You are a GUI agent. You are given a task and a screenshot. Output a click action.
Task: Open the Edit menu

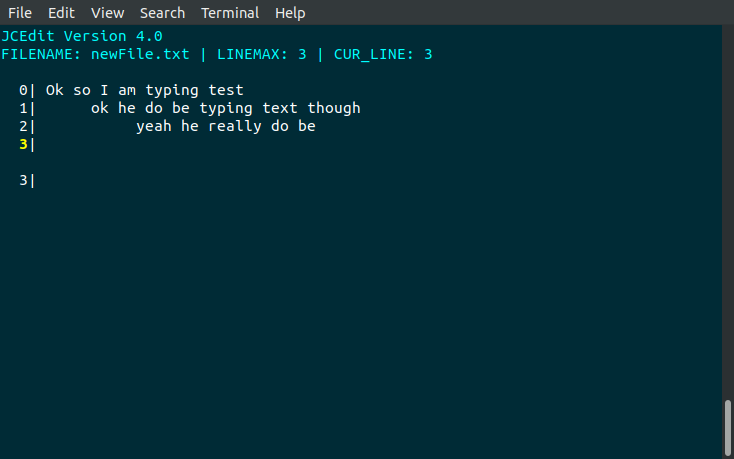pos(61,13)
